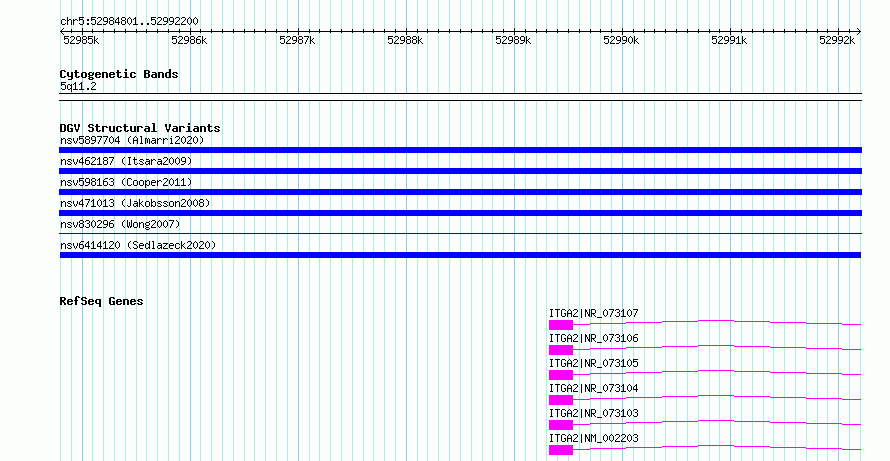Click the 52986k ruler tick label

[189, 40]
